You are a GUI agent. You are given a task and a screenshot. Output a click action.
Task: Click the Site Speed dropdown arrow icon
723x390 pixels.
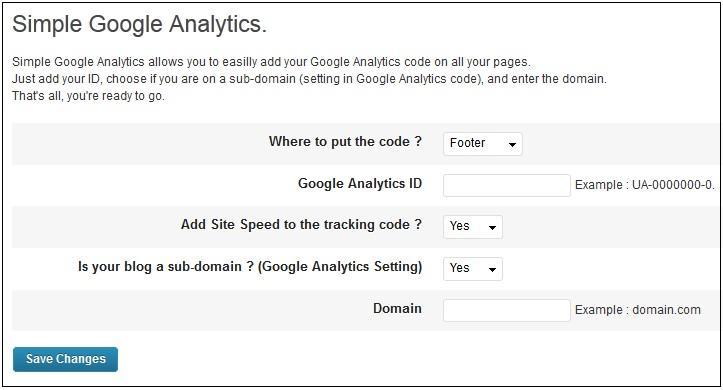(x=492, y=228)
